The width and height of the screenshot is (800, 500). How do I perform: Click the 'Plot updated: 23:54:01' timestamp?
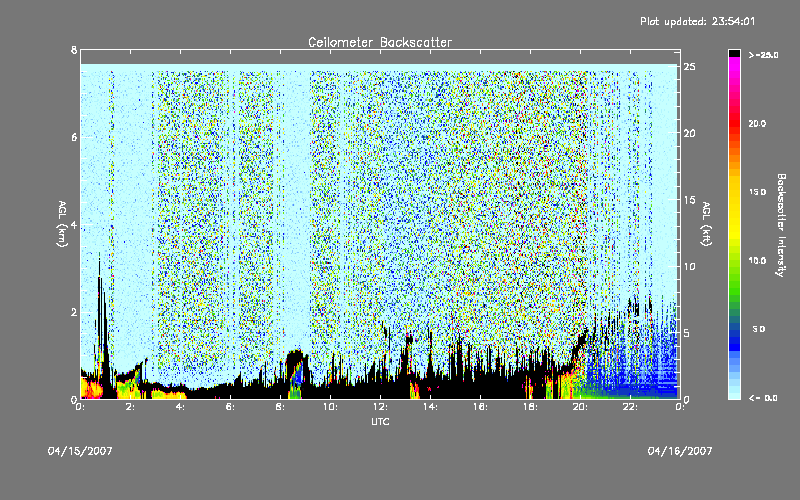pos(697,21)
